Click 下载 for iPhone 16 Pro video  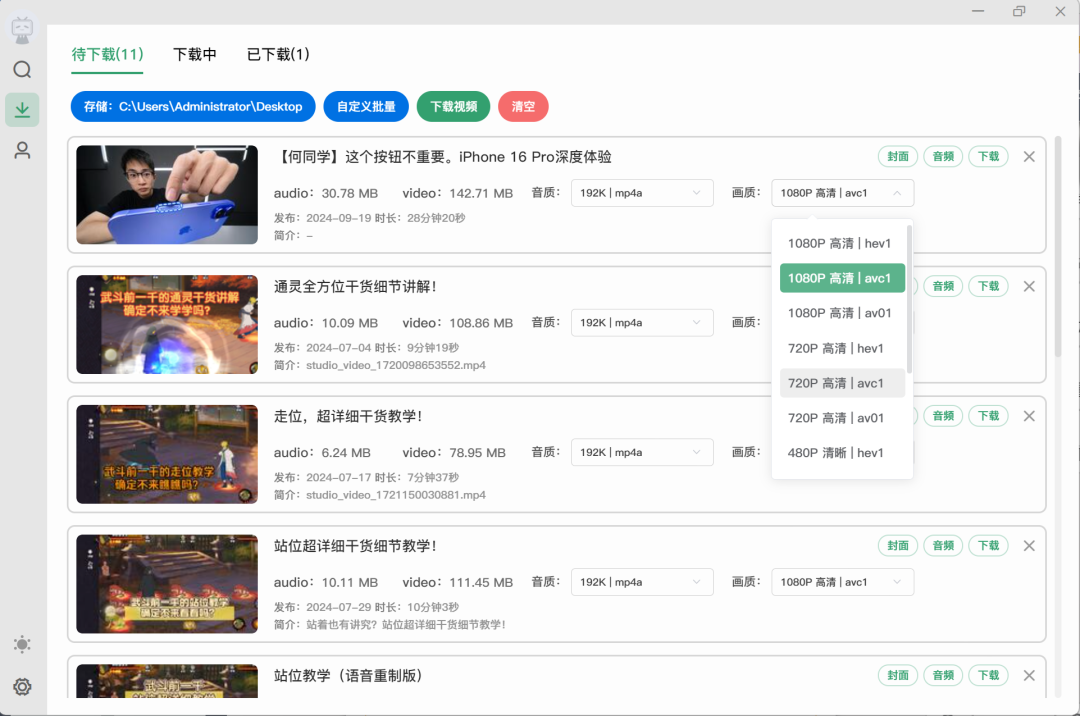click(988, 156)
